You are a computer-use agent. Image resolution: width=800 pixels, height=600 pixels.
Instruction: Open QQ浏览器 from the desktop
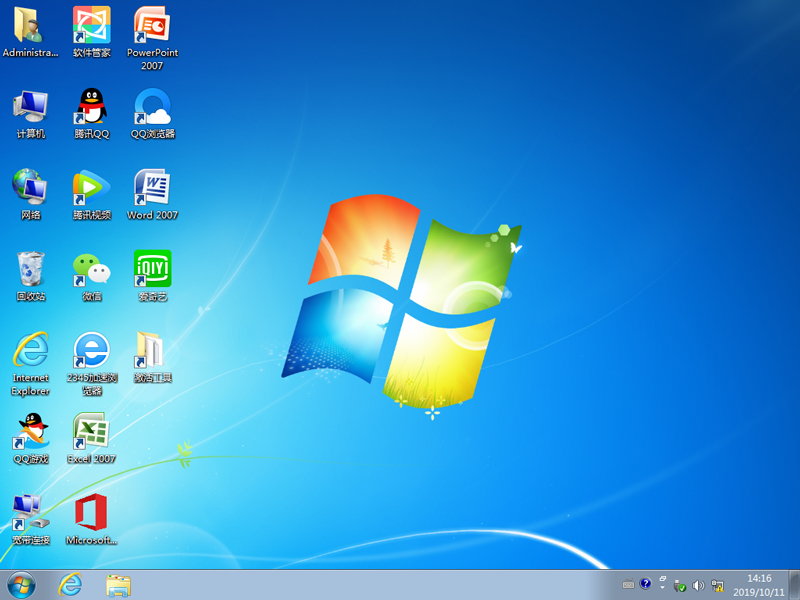152,110
